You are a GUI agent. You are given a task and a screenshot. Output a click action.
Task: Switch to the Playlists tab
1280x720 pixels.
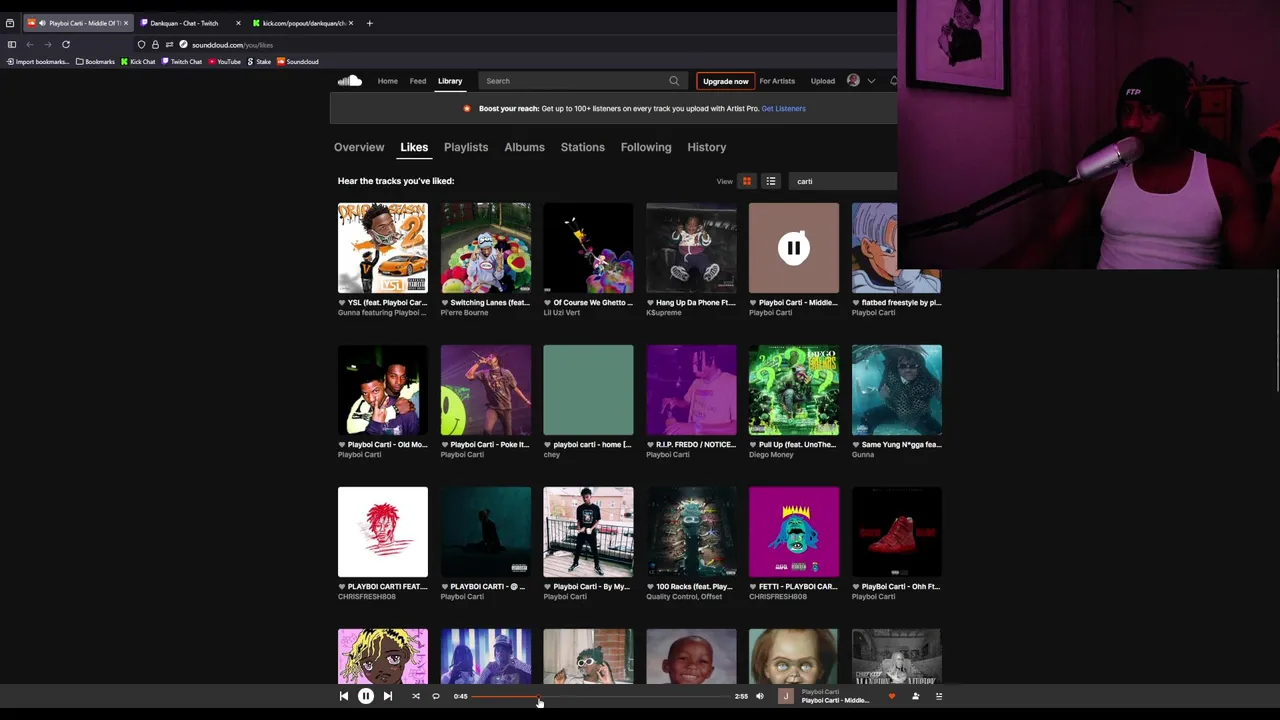(x=466, y=147)
